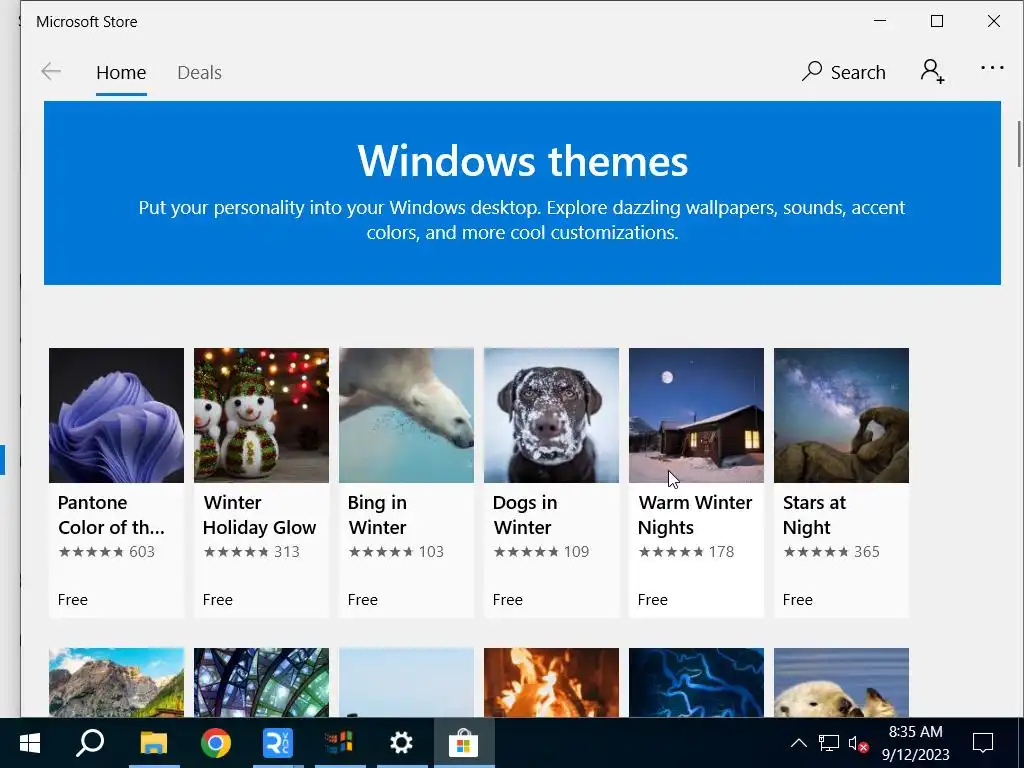1024x768 pixels.
Task: Open File Explorer from taskbar
Action: pyautogui.click(x=154, y=743)
